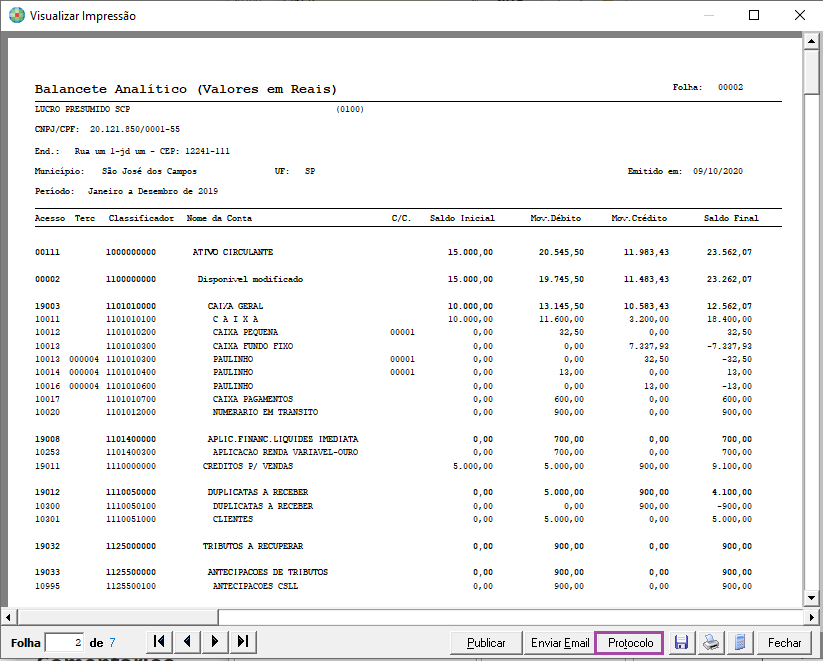This screenshot has height=661, width=823.
Task: Click the Classificador column header
Action: pyautogui.click(x=141, y=218)
